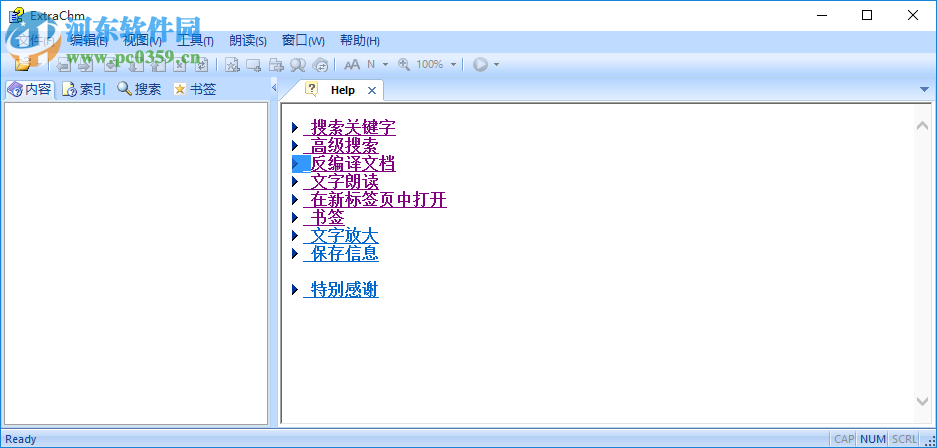937x448 pixels.
Task: Jump to previous topic up arrow
Action: 158,65
